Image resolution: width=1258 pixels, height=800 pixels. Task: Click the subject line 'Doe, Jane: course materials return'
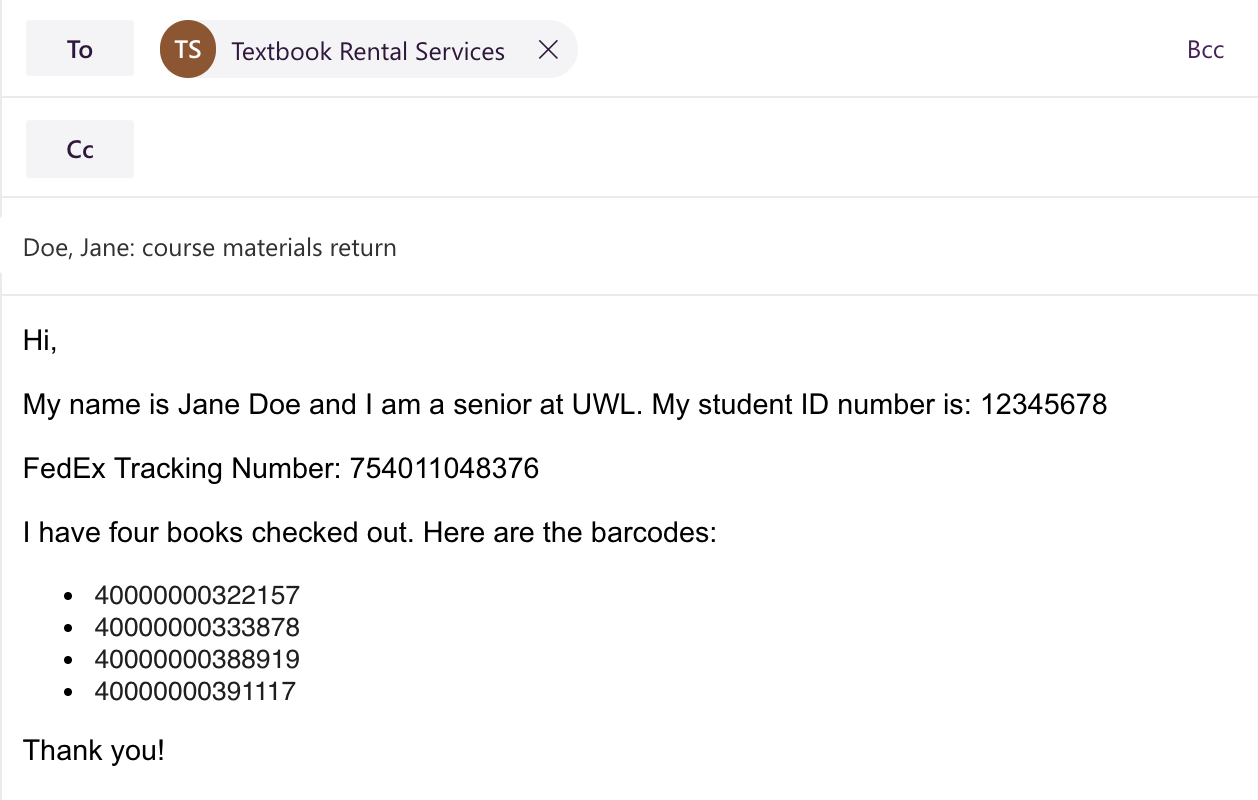click(210, 247)
